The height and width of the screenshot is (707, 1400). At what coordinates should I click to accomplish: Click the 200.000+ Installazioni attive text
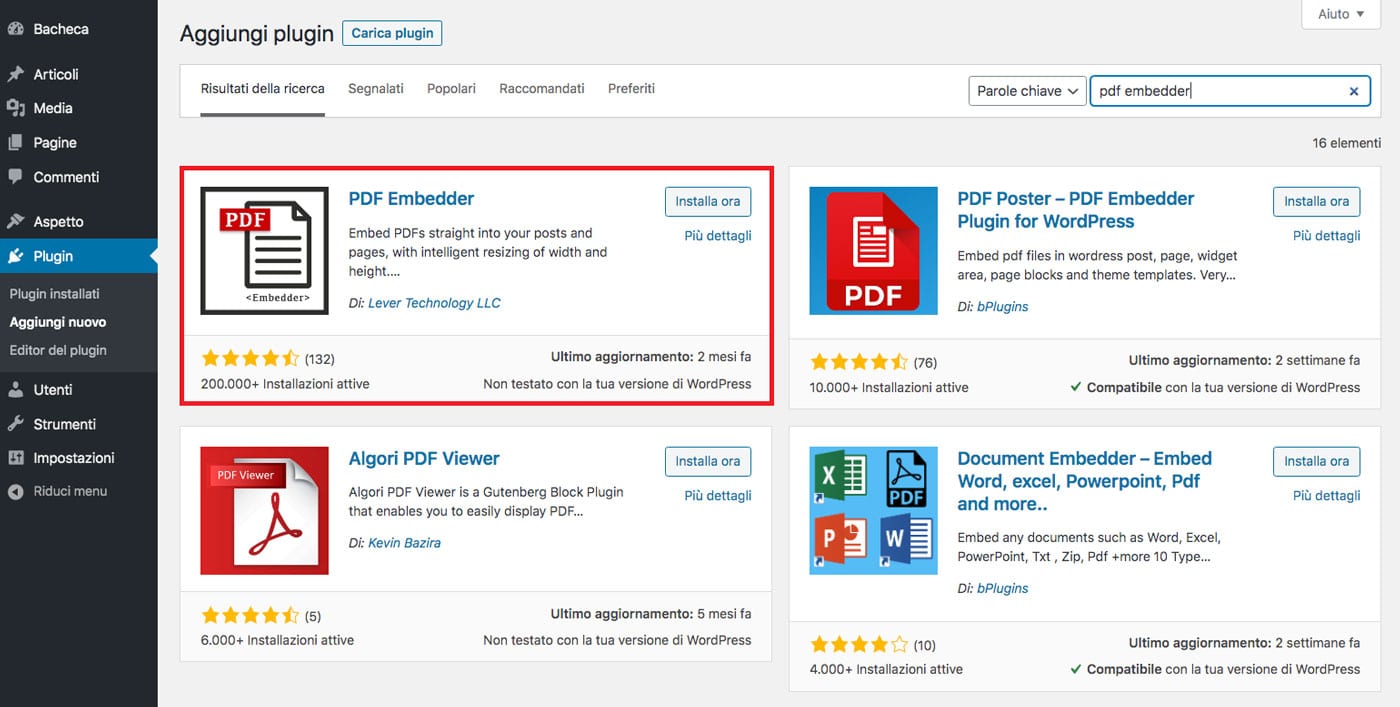pos(285,384)
